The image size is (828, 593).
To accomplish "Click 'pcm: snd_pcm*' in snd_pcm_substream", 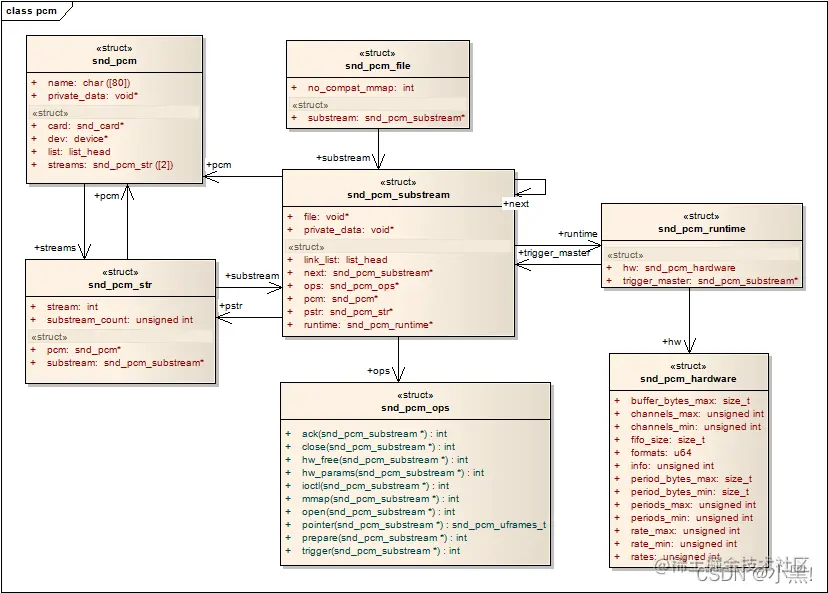I will click(x=341, y=299).
